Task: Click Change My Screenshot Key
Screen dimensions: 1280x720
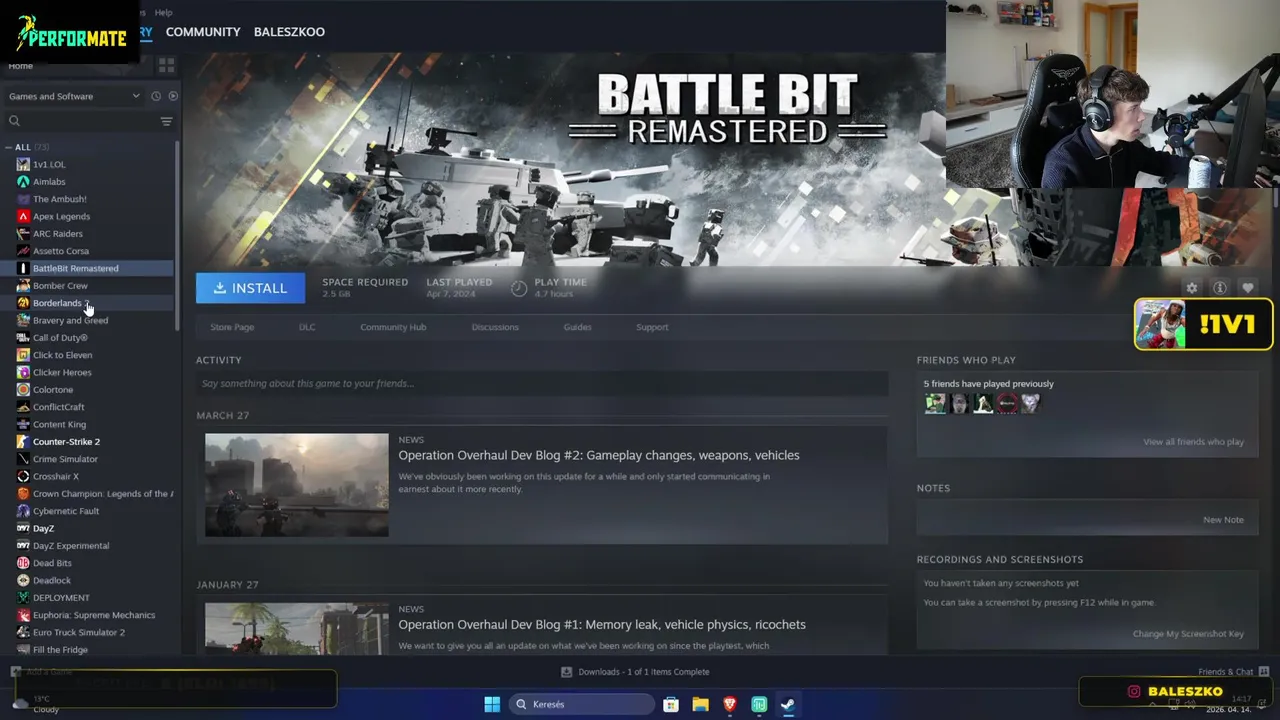Action: (1188, 634)
